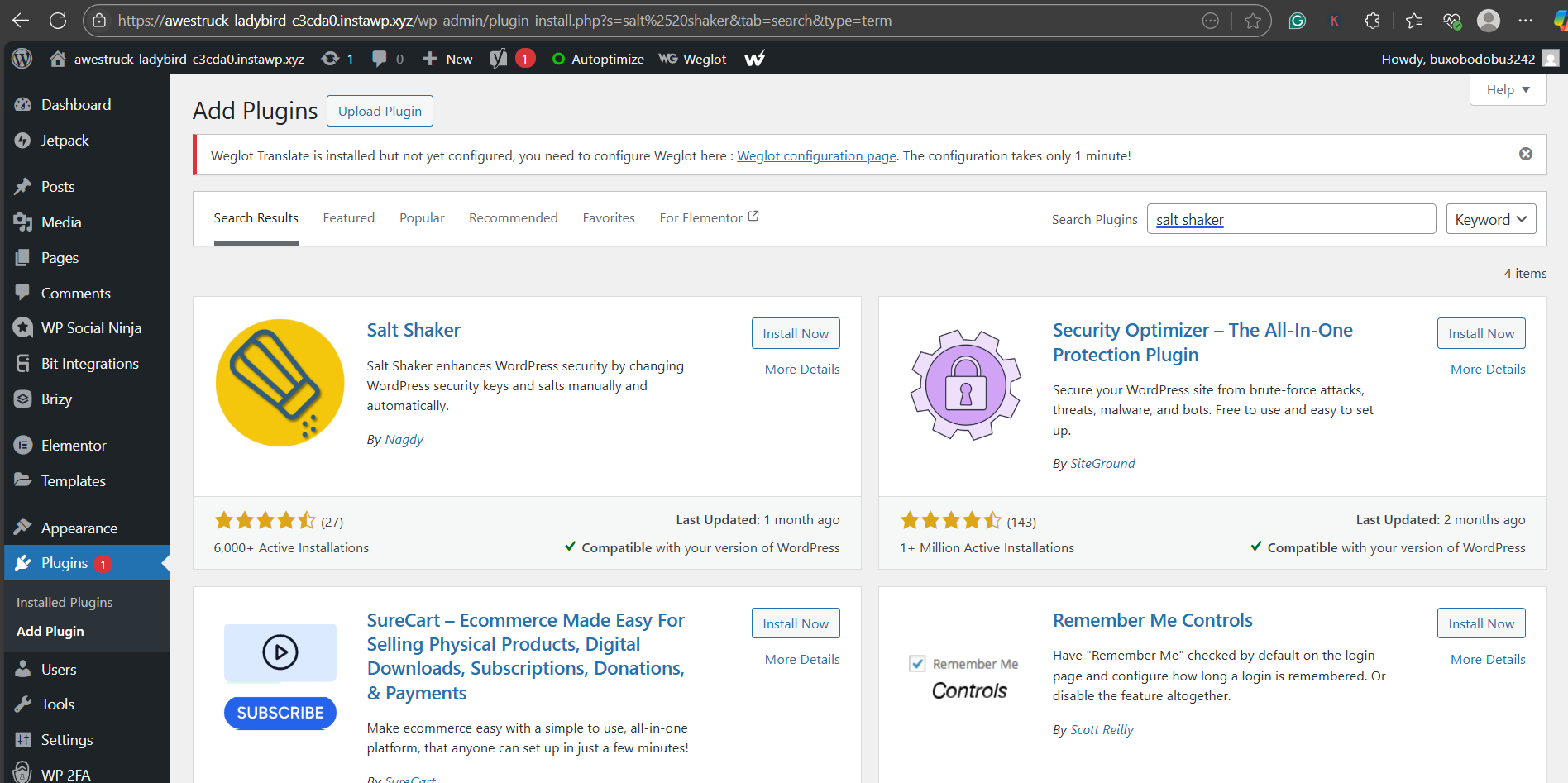Image resolution: width=1568 pixels, height=783 pixels.
Task: Open author Nagdy link
Action: [x=404, y=440]
